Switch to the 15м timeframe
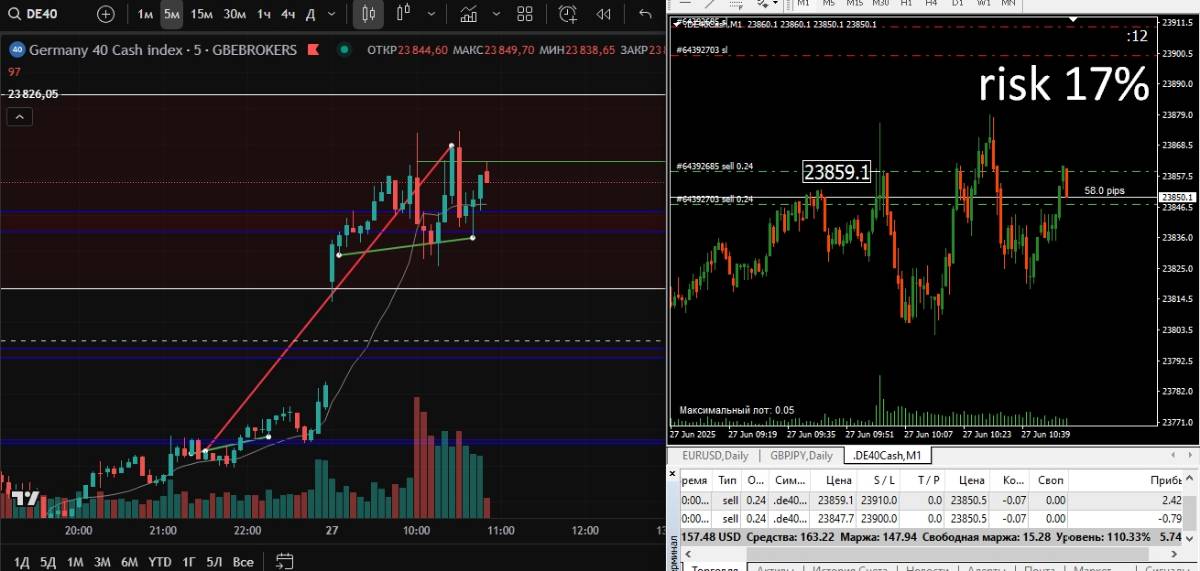Image resolution: width=1200 pixels, height=571 pixels. pyautogui.click(x=201, y=14)
